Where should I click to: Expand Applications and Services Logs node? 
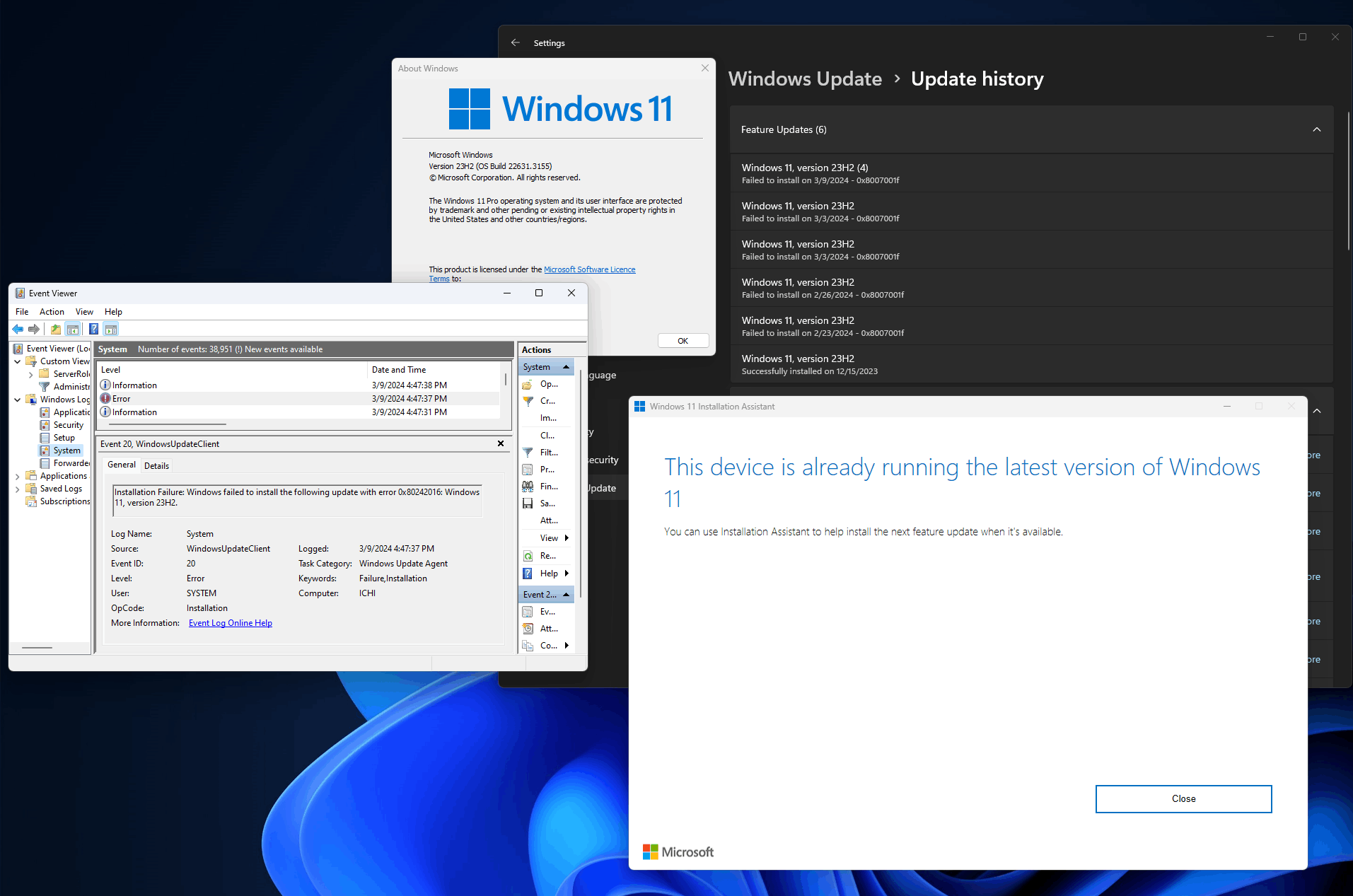pos(18,476)
